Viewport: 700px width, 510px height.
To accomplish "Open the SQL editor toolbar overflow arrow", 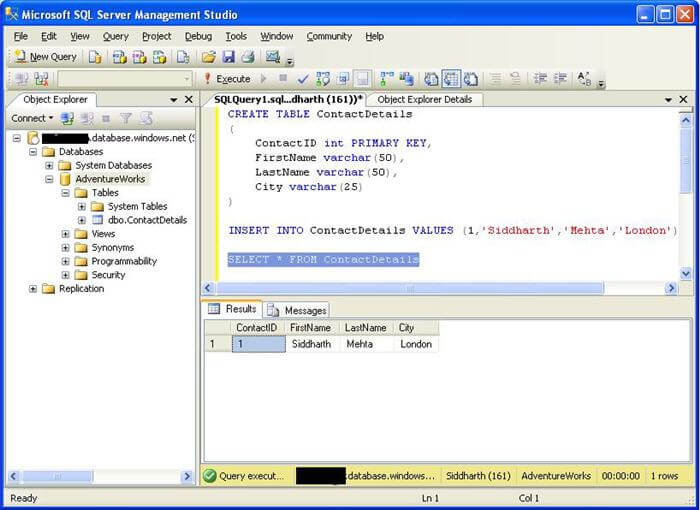I will [601, 84].
